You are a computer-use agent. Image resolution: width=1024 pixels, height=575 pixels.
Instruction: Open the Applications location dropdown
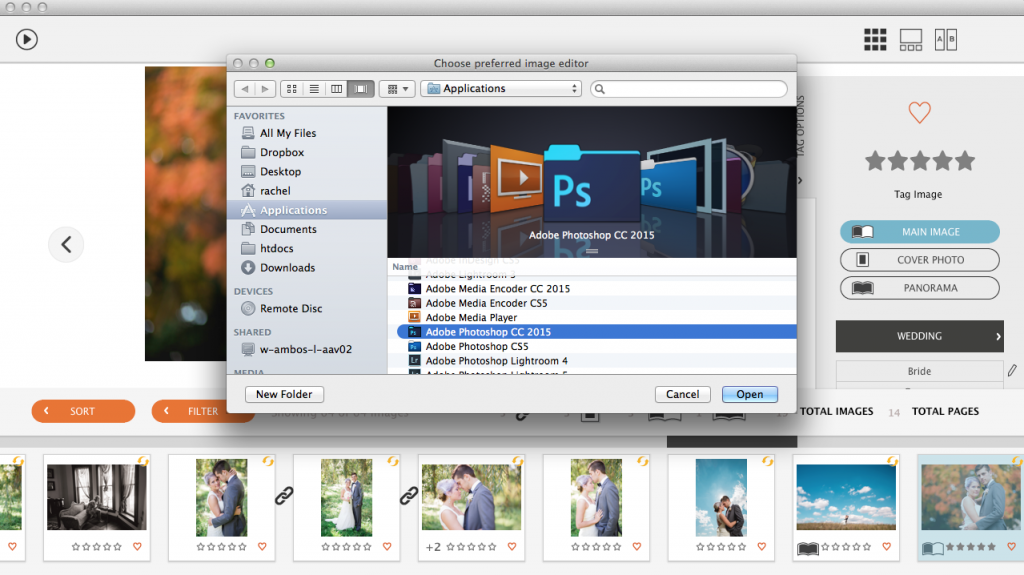[501, 89]
